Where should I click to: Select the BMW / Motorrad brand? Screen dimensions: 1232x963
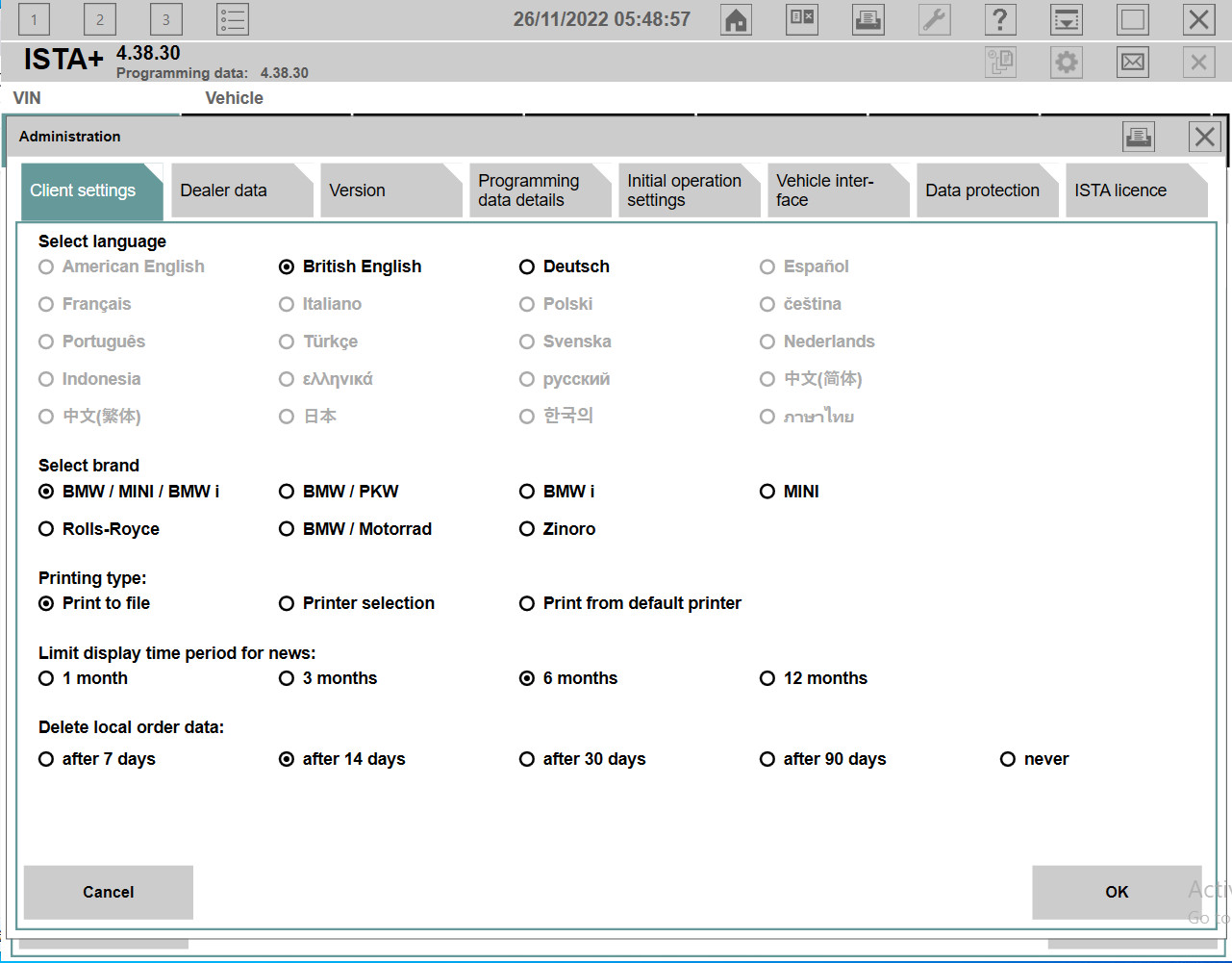[x=355, y=529]
